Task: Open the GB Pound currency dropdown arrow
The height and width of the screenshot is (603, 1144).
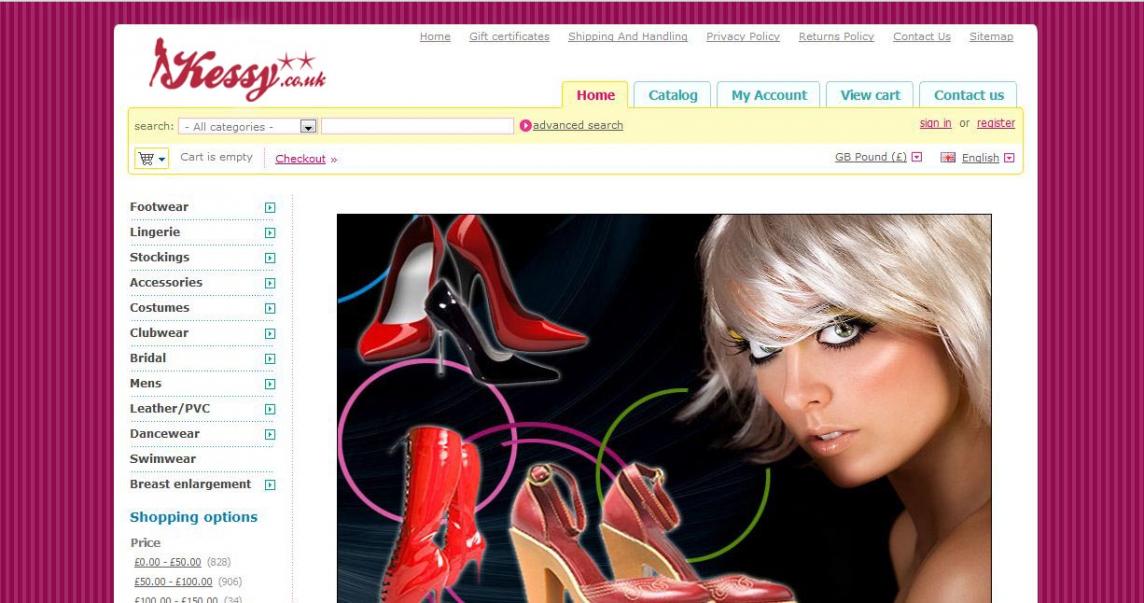Action: pos(917,157)
